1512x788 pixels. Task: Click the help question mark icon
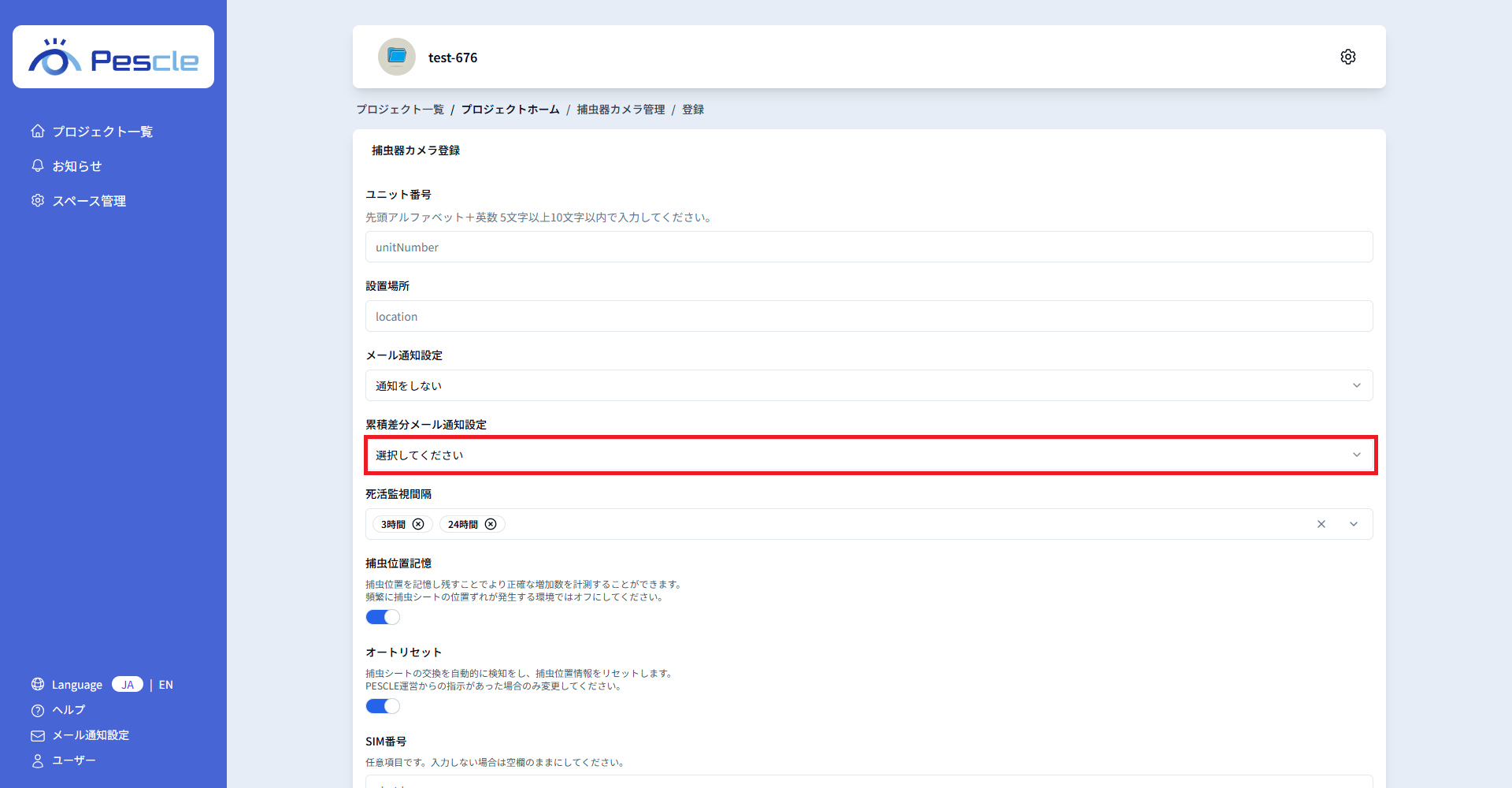tap(38, 710)
